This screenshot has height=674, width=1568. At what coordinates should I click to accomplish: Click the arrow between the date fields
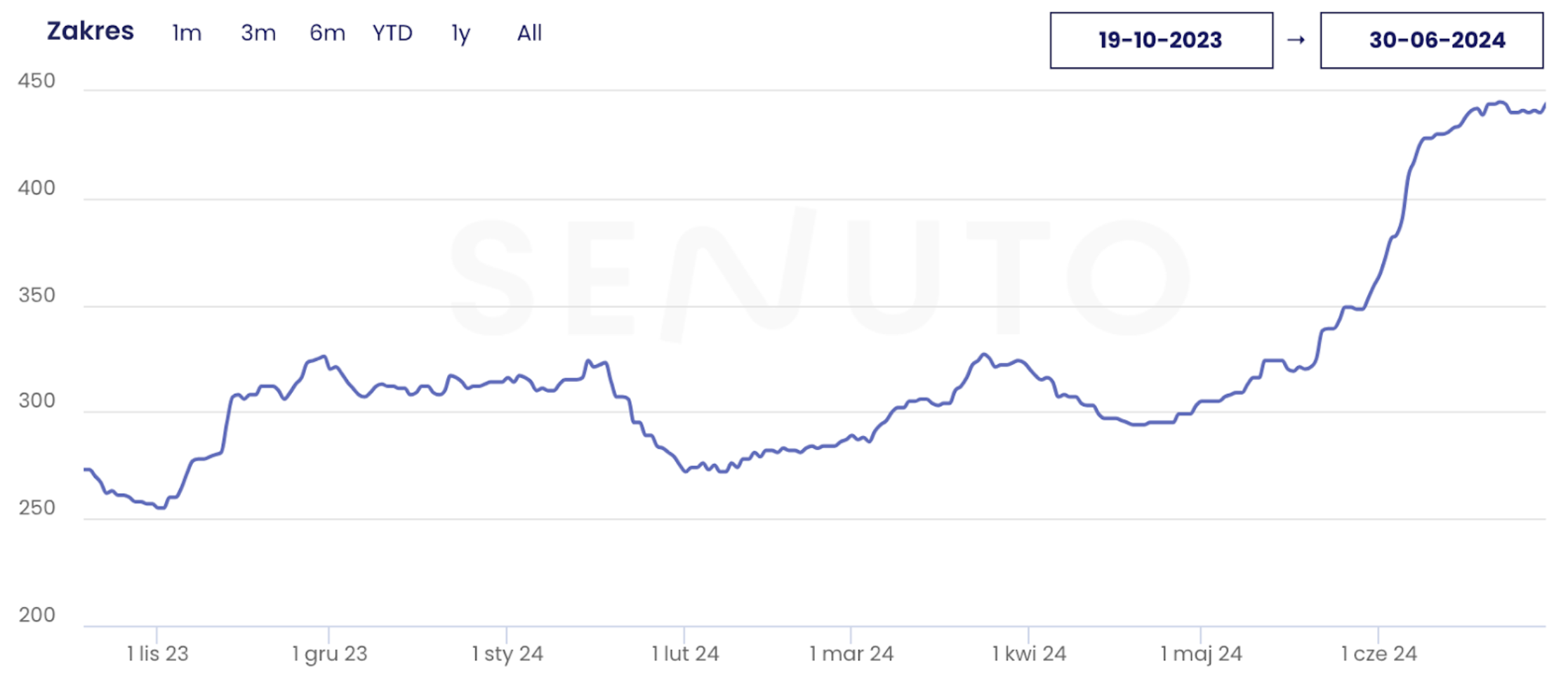pyautogui.click(x=1296, y=40)
